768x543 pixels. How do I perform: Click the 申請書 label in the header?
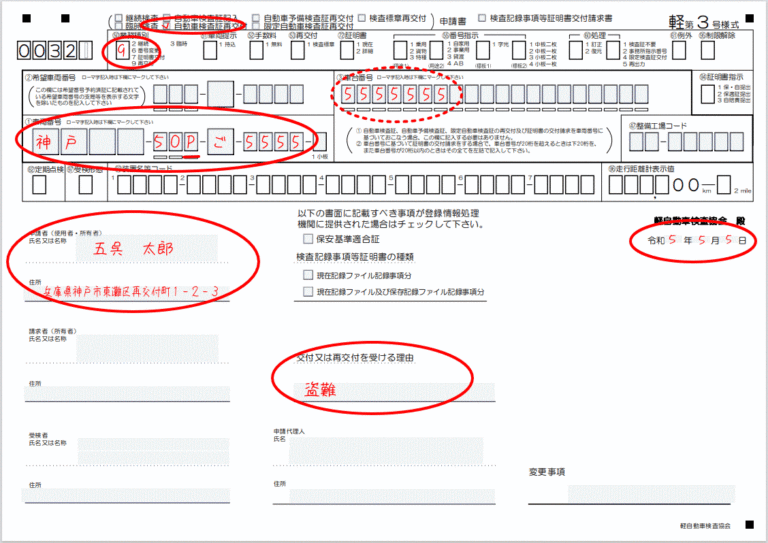[453, 21]
